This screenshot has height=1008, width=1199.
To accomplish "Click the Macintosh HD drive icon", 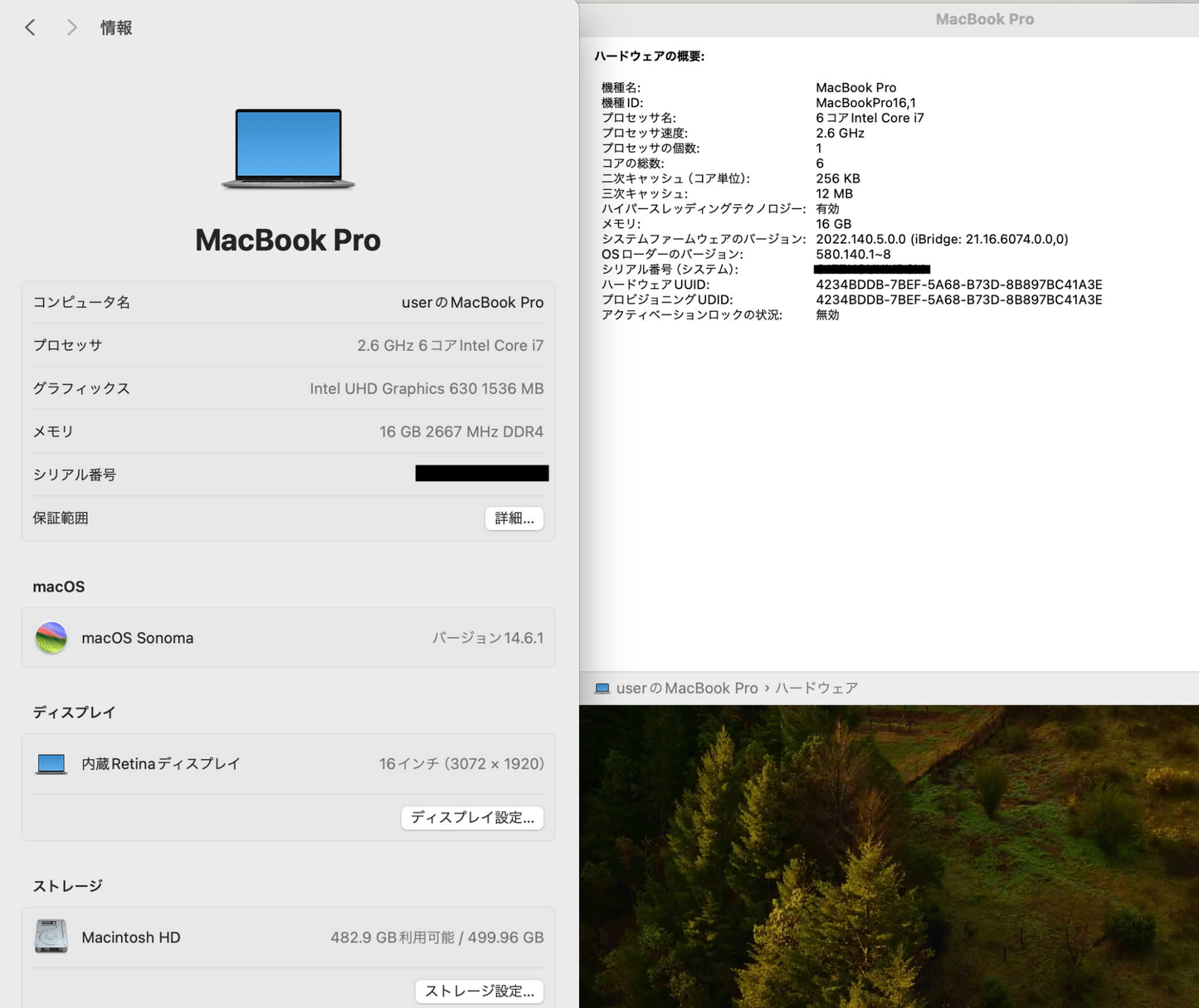I will (51, 937).
